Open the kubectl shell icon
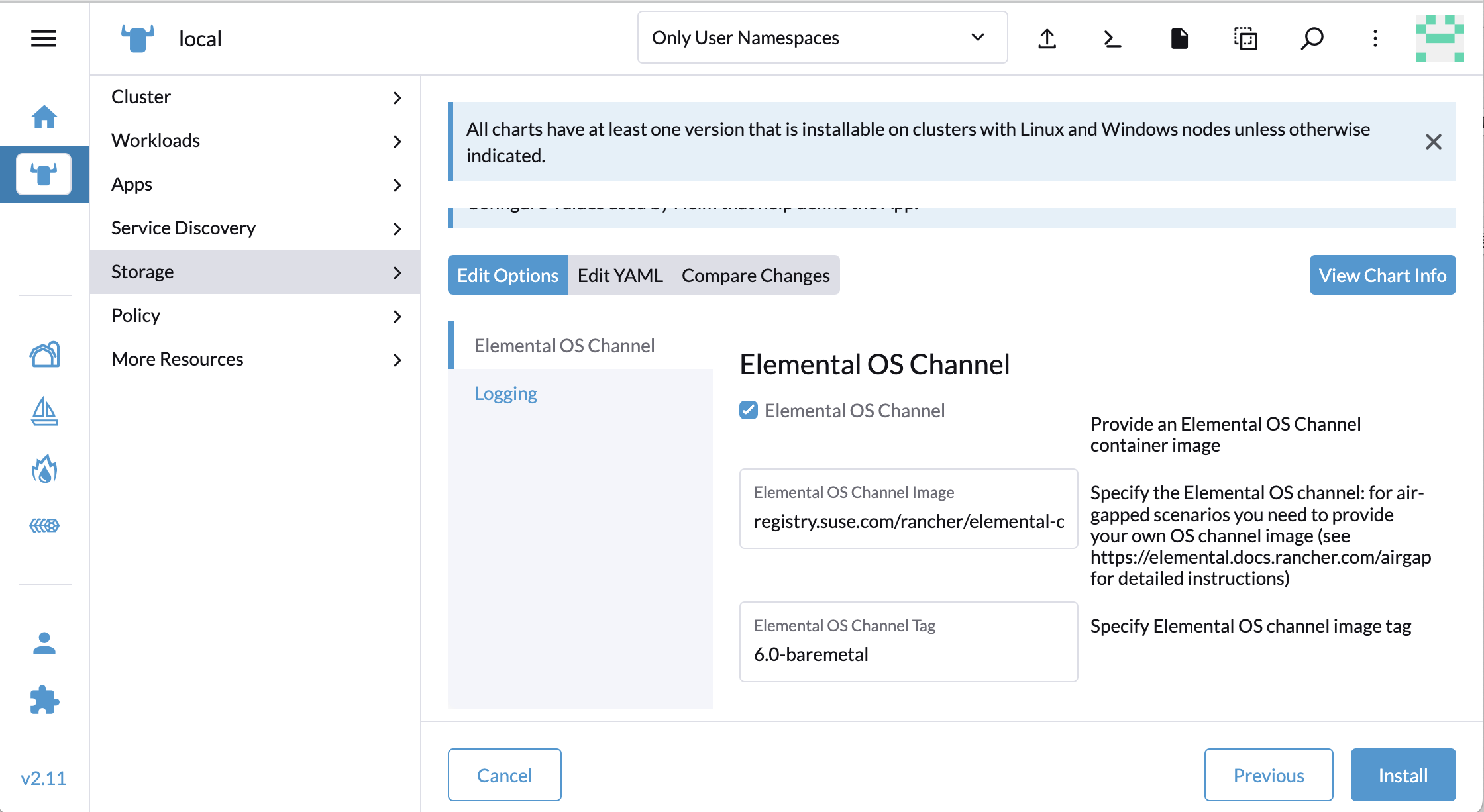This screenshot has height=812, width=1484. pos(1112,38)
